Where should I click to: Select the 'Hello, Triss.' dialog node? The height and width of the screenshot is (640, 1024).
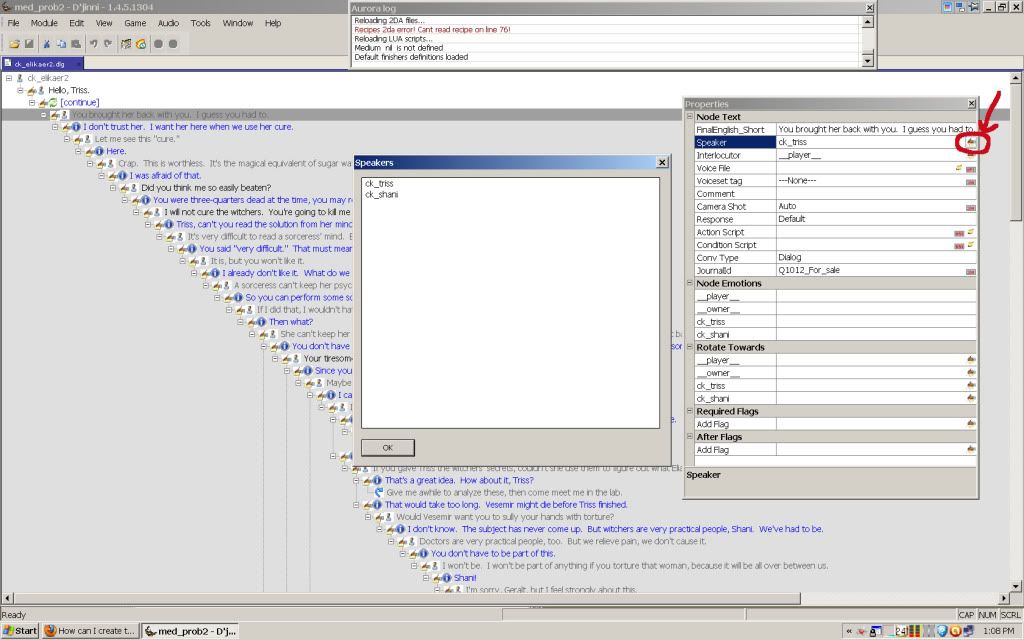point(69,90)
